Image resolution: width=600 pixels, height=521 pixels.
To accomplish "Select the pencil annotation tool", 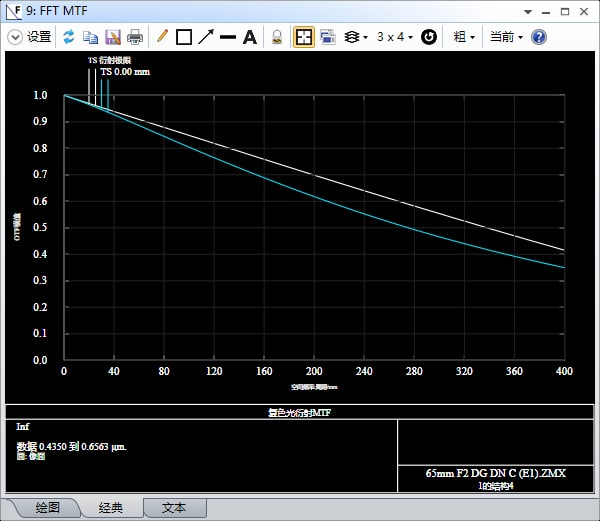I will [163, 37].
